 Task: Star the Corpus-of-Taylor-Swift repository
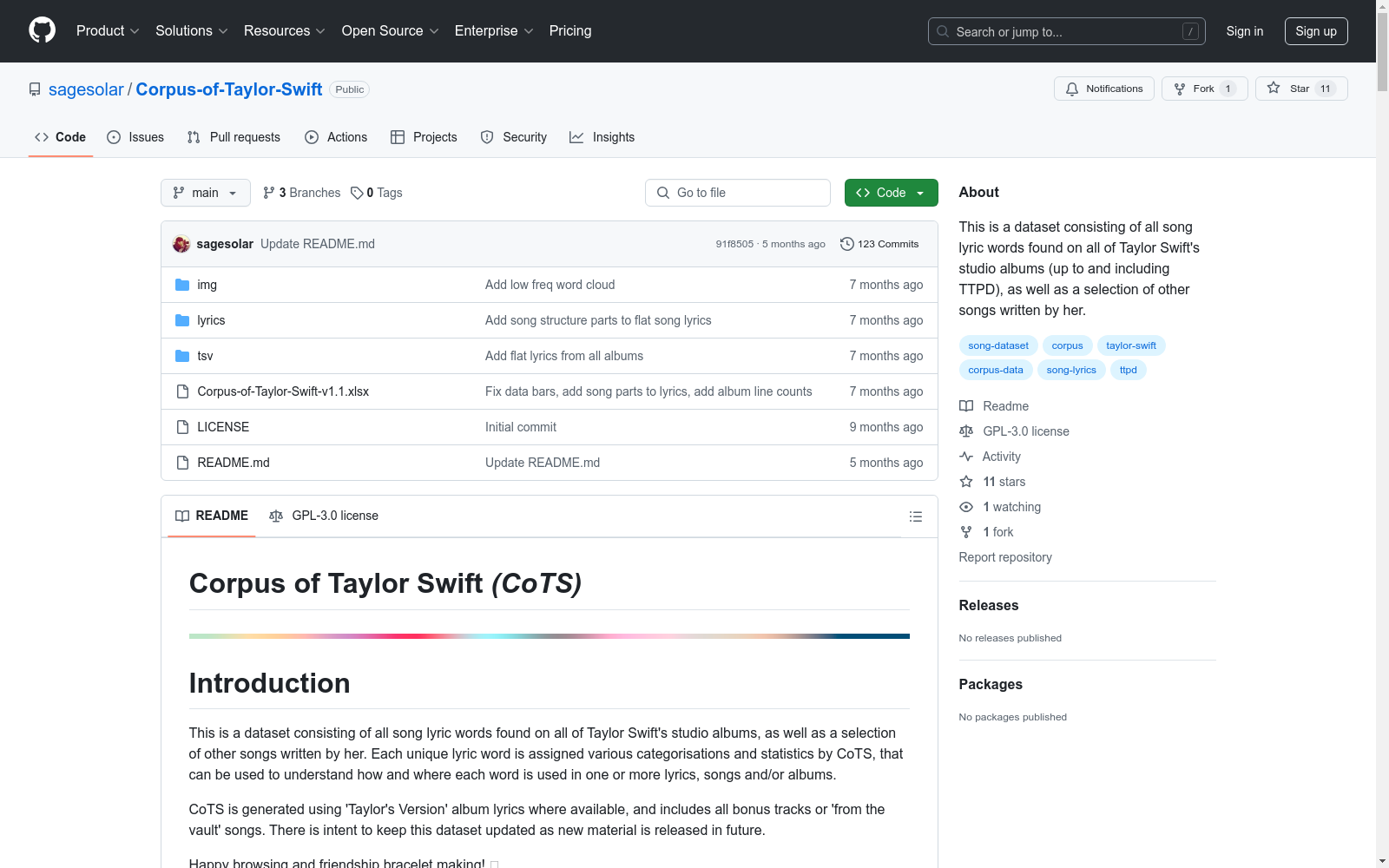click(1300, 89)
